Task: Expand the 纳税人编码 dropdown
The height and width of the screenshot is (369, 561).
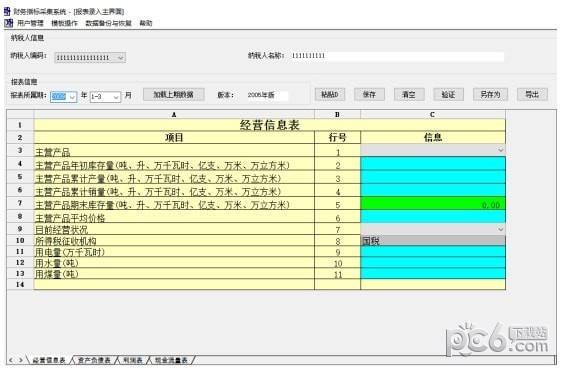Action: (121, 58)
